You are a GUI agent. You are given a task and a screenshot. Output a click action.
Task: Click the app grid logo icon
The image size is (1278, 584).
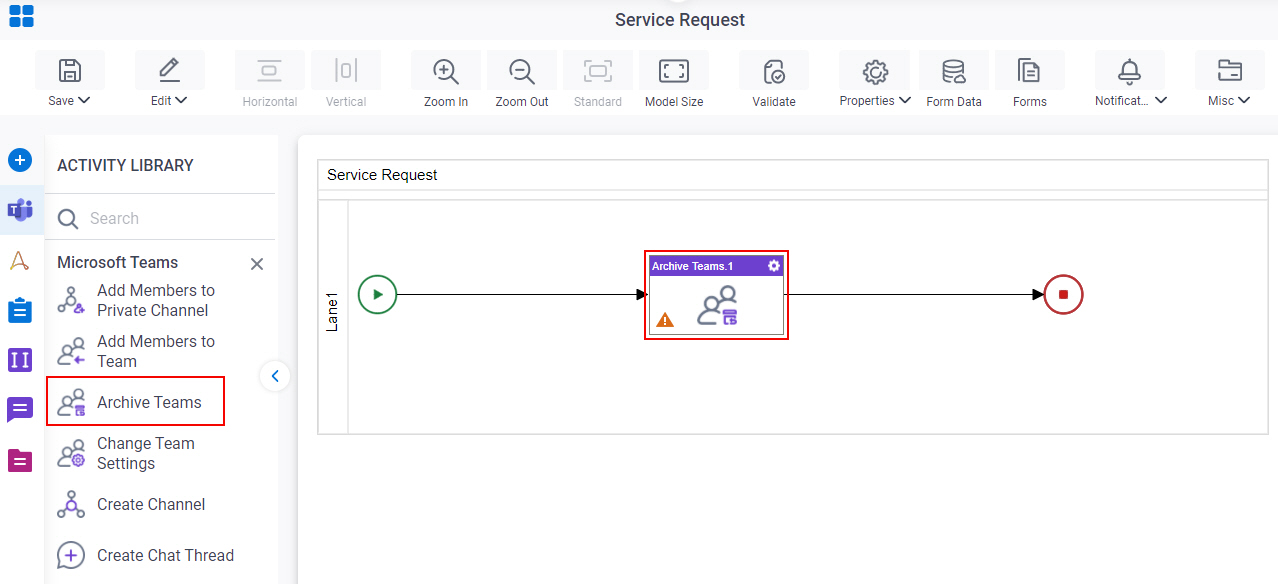tap(21, 16)
